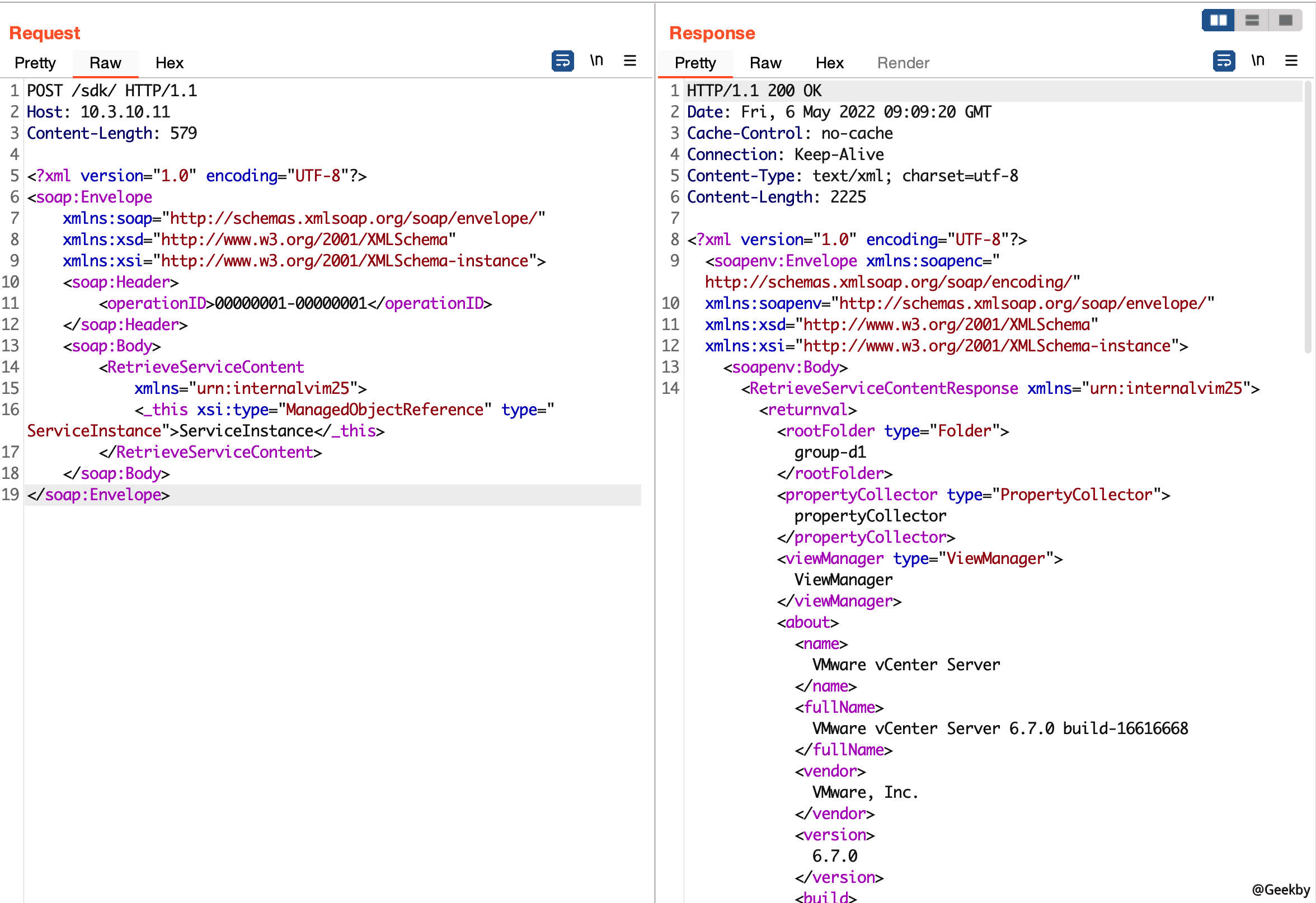Image resolution: width=1316 pixels, height=903 pixels.
Task: Open the hamburger options menu in Request panel
Action: tap(629, 60)
